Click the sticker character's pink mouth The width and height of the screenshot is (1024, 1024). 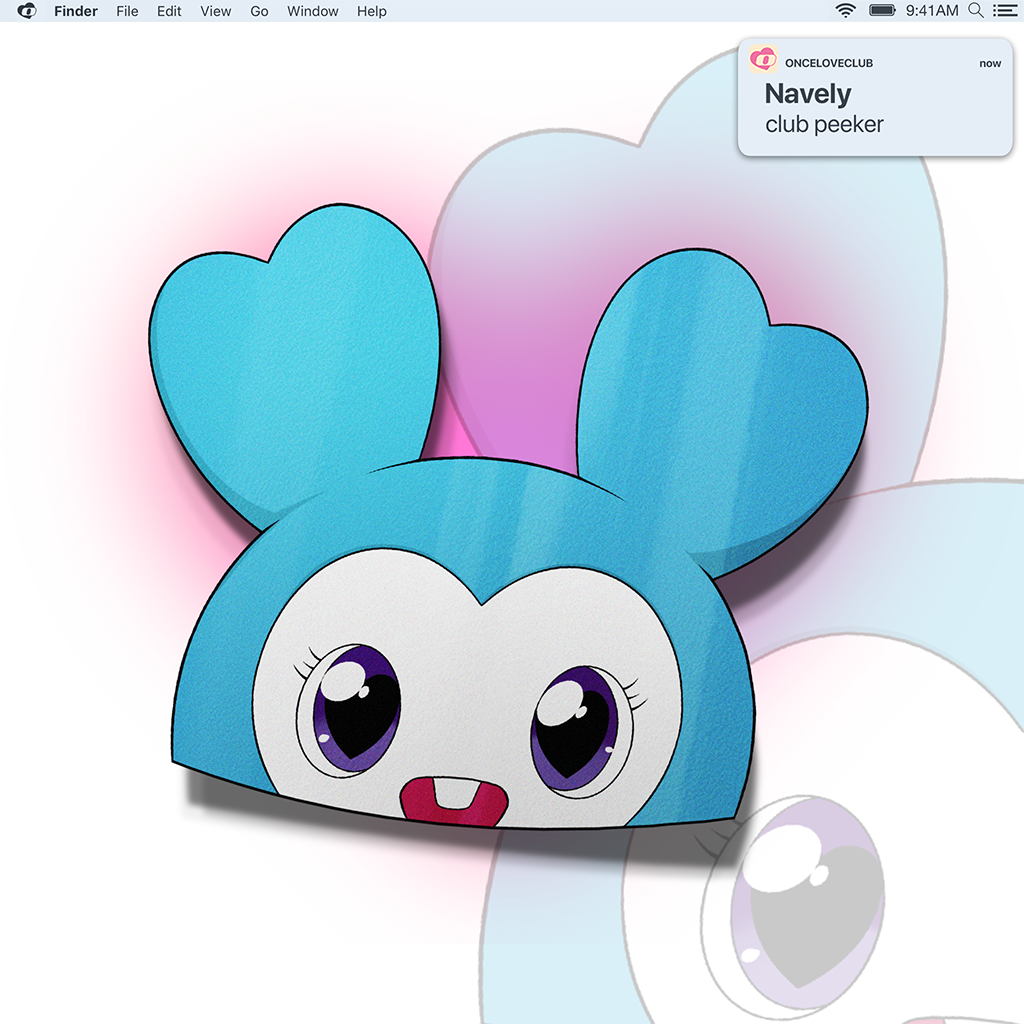click(451, 798)
